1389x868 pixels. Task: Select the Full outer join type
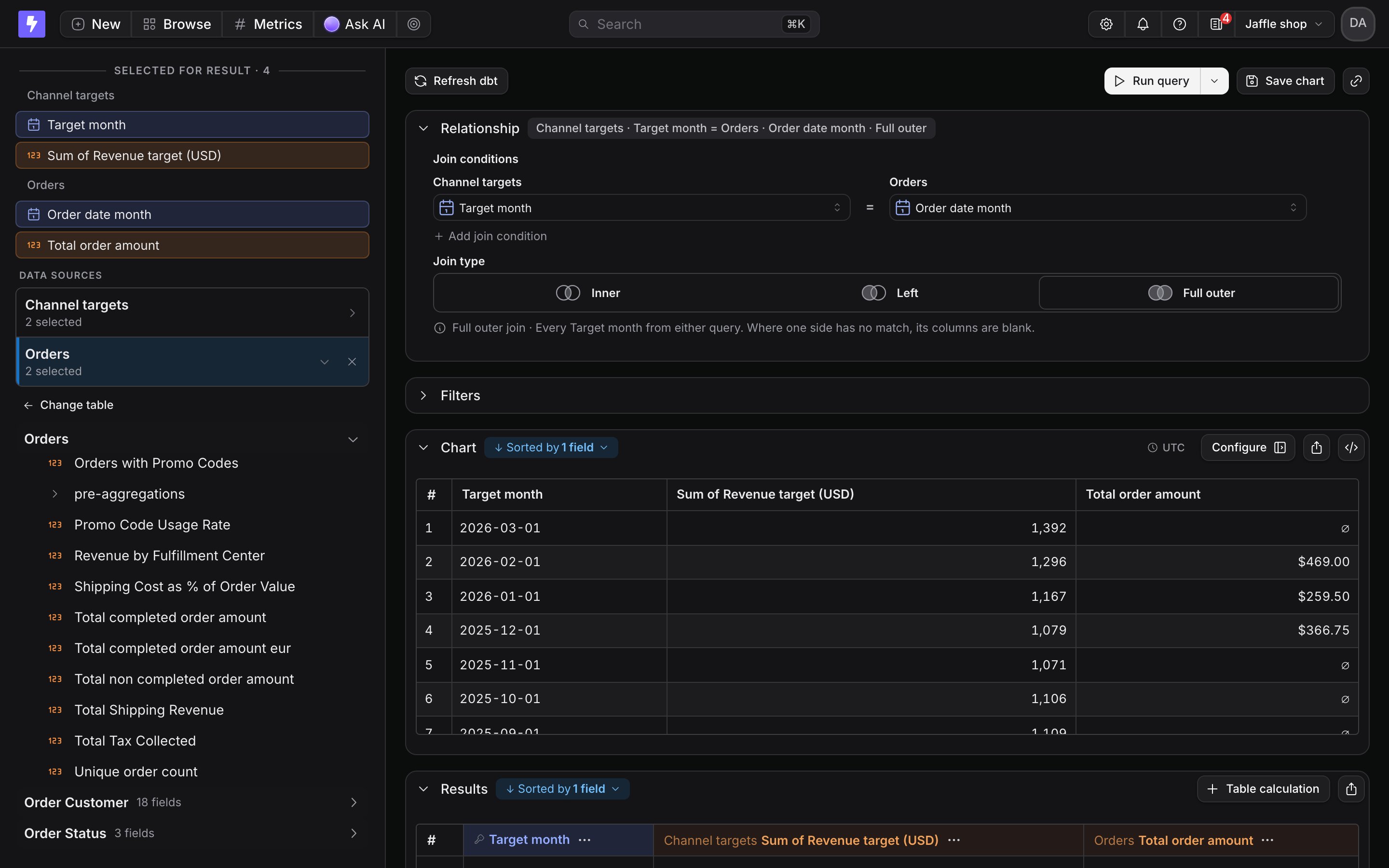pyautogui.click(x=1189, y=293)
